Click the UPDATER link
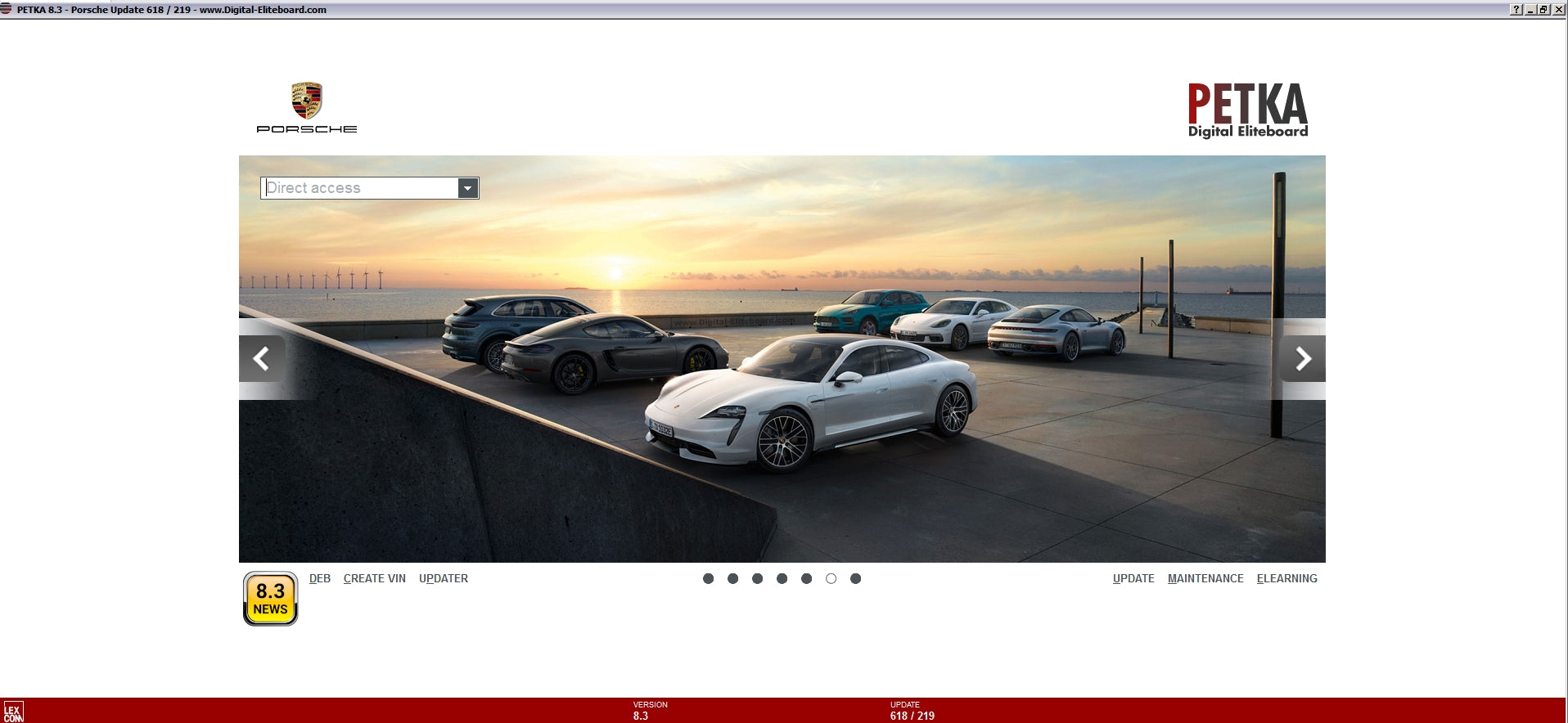 pyautogui.click(x=444, y=578)
